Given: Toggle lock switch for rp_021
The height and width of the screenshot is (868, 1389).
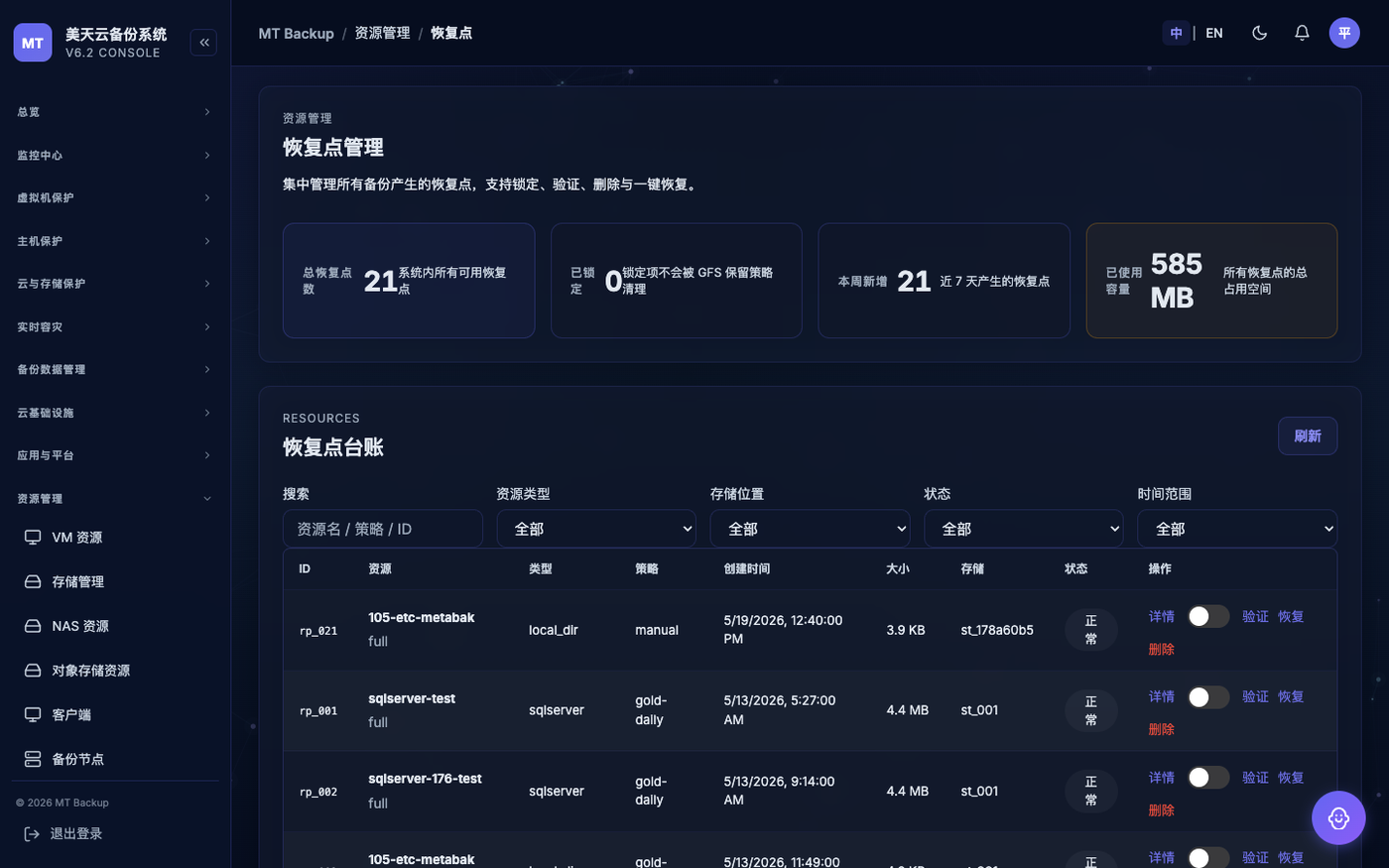Looking at the screenshot, I should (1208, 616).
